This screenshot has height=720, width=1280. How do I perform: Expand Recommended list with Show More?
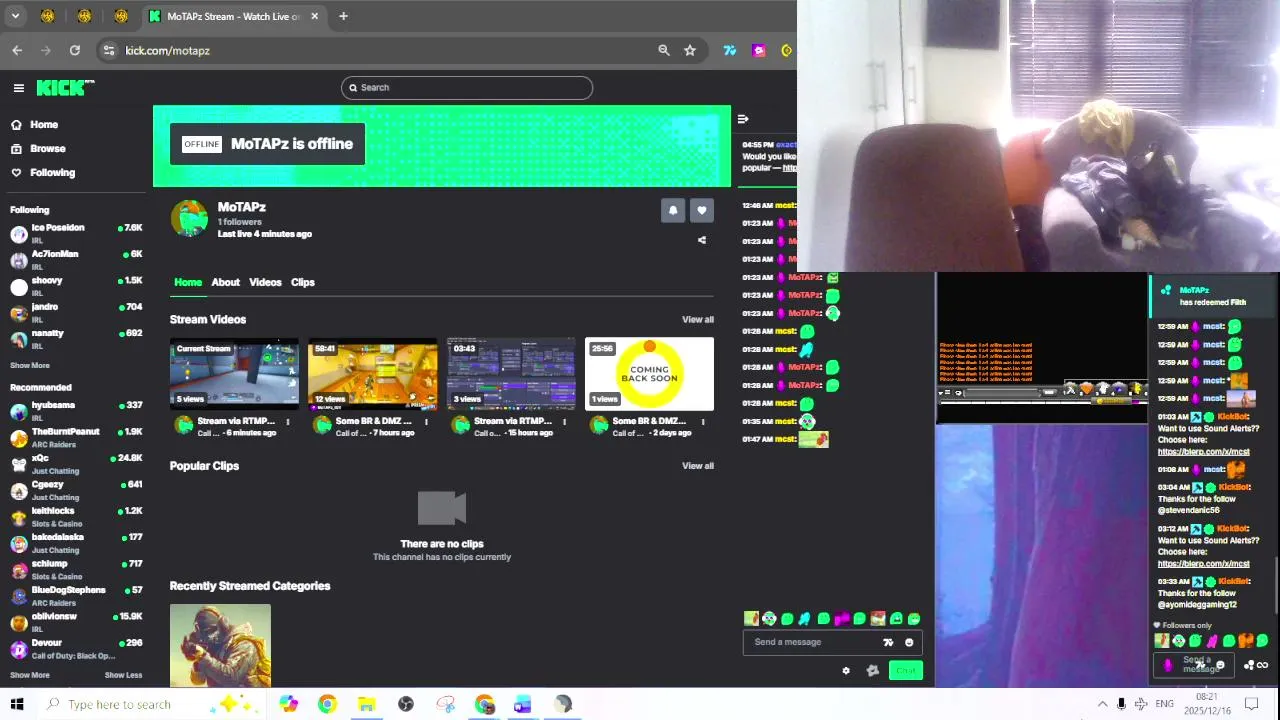pos(29,675)
